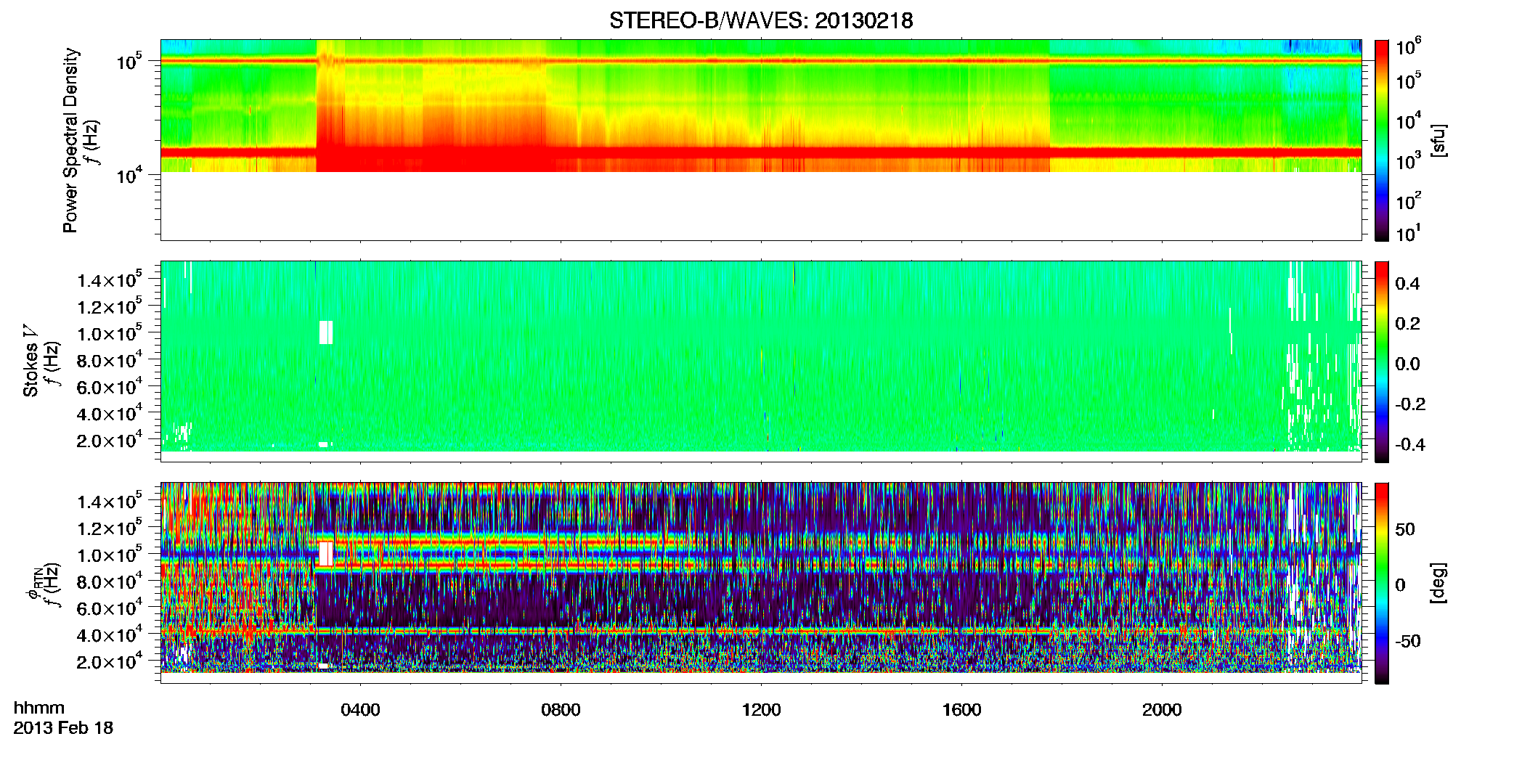Select the Stokes V spectrogram panel
The width and height of the screenshot is (1522, 784).
point(760,361)
